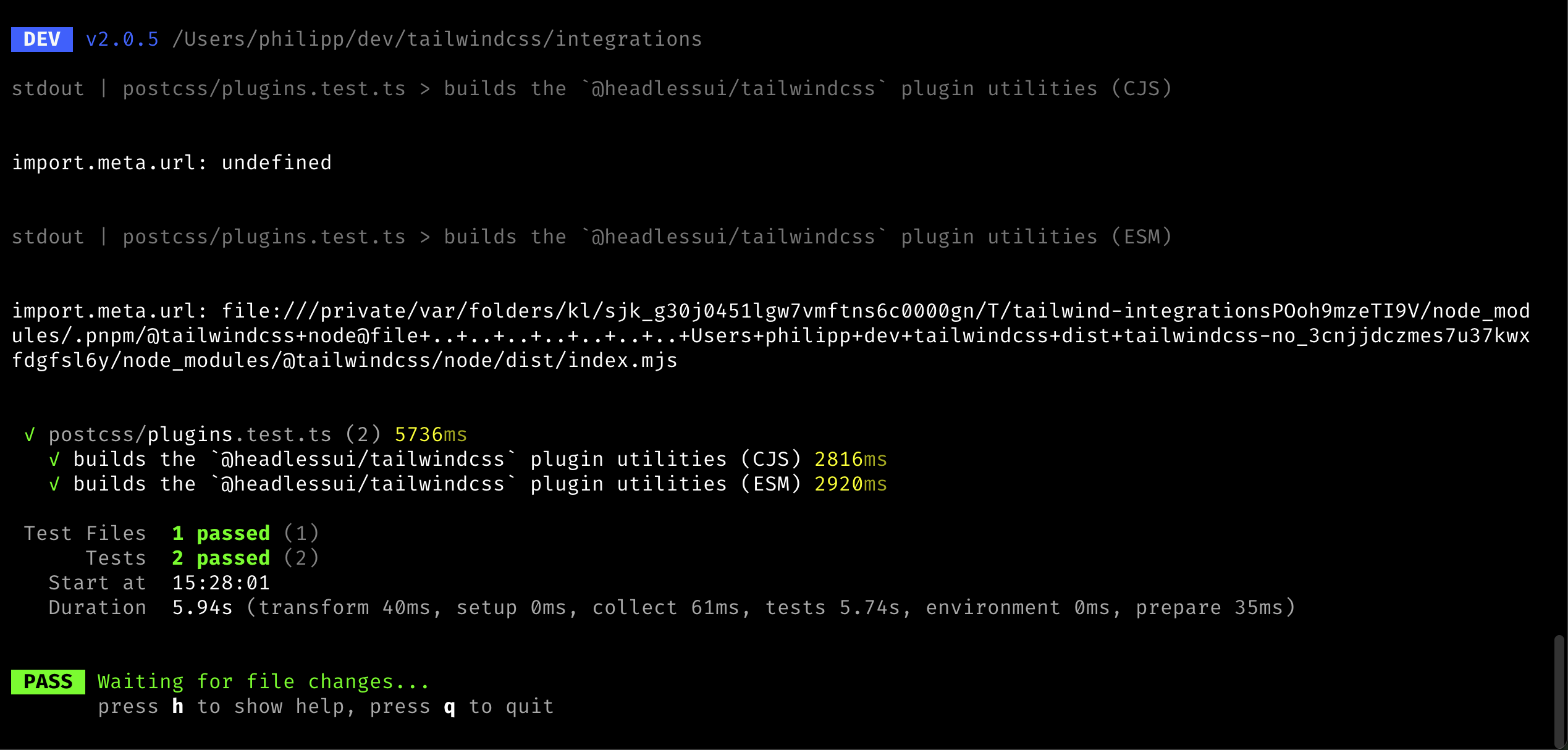This screenshot has width=1568, height=750.
Task: Click the stdout header for ESM utilities
Action: point(592,237)
